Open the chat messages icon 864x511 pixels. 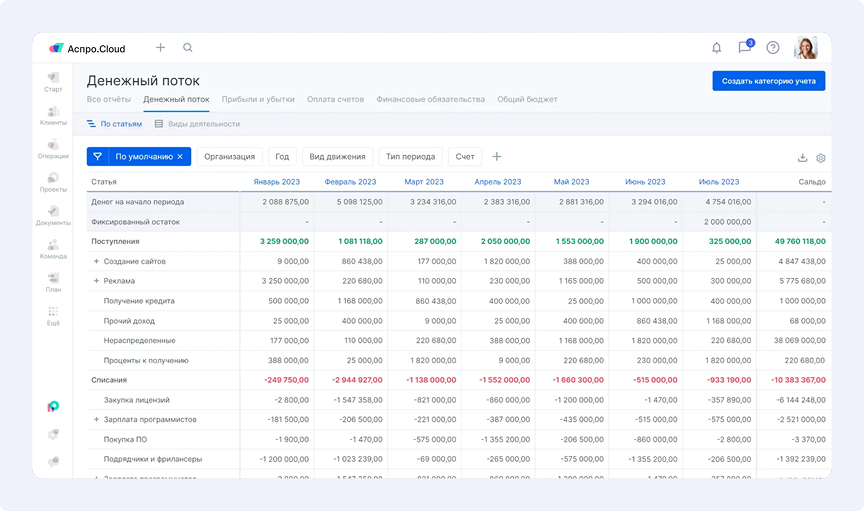(744, 48)
